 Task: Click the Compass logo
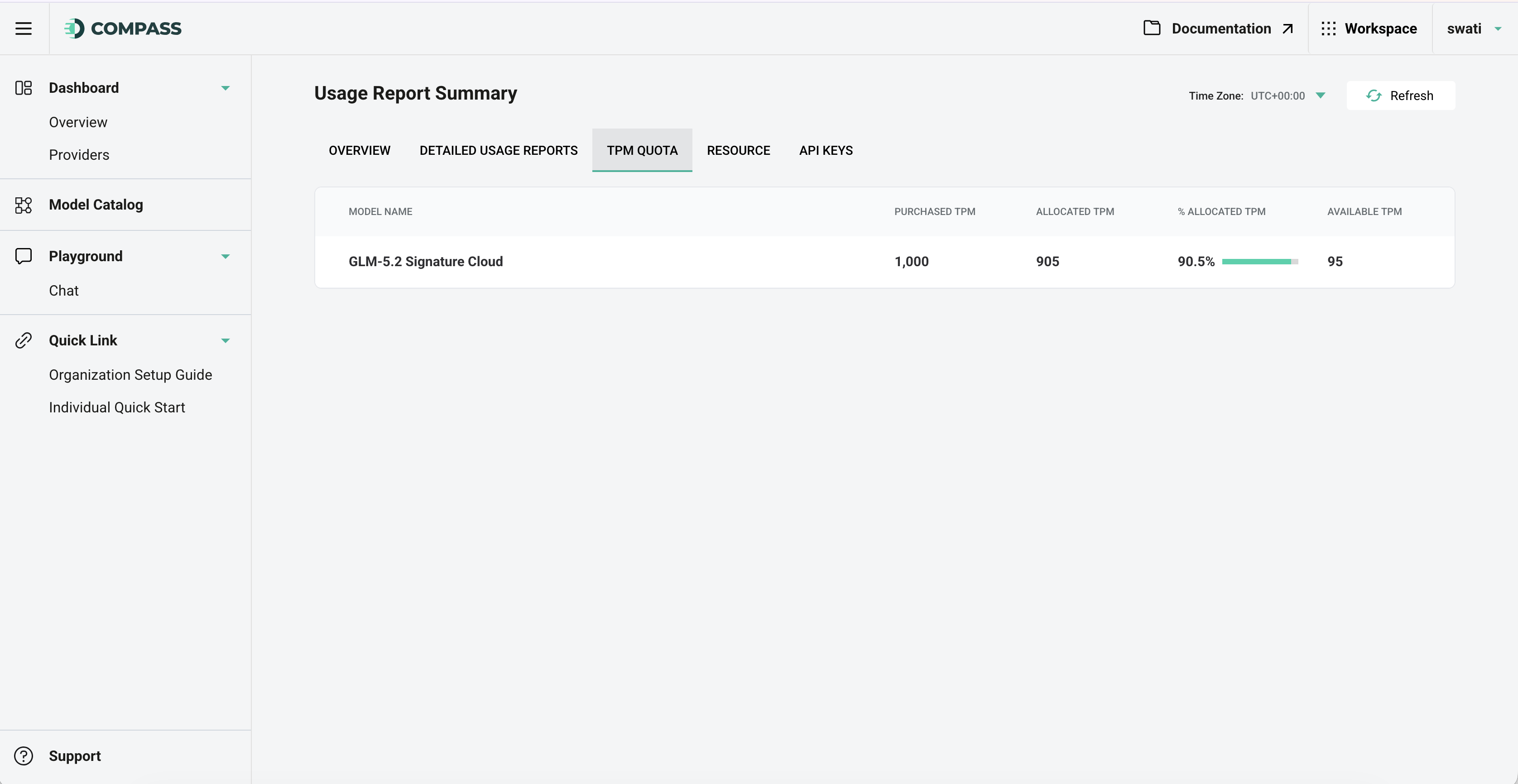click(x=123, y=28)
